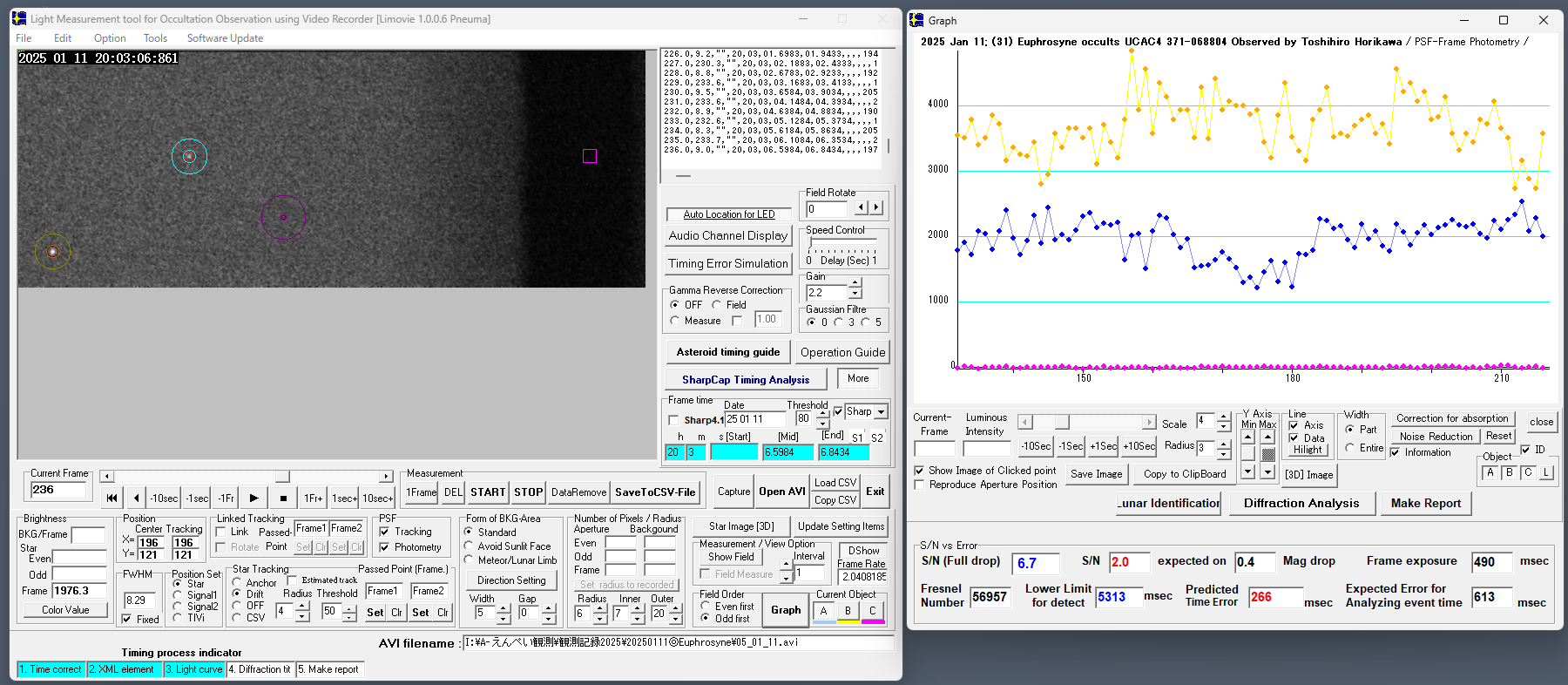Open the Software Update menu
This screenshot has width=1568, height=685.
coord(225,38)
